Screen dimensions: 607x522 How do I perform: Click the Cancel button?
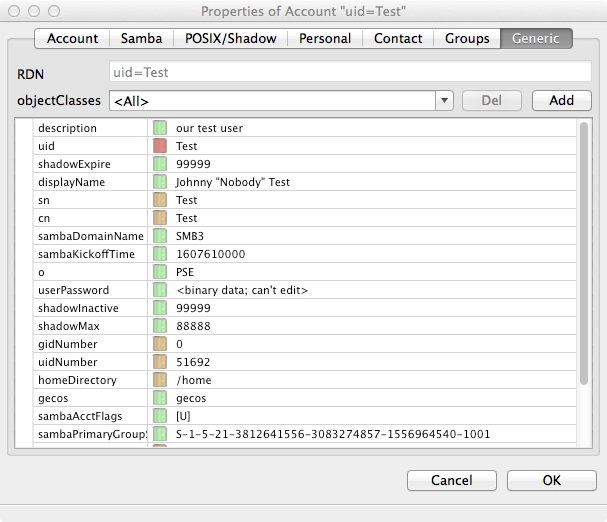click(x=452, y=481)
